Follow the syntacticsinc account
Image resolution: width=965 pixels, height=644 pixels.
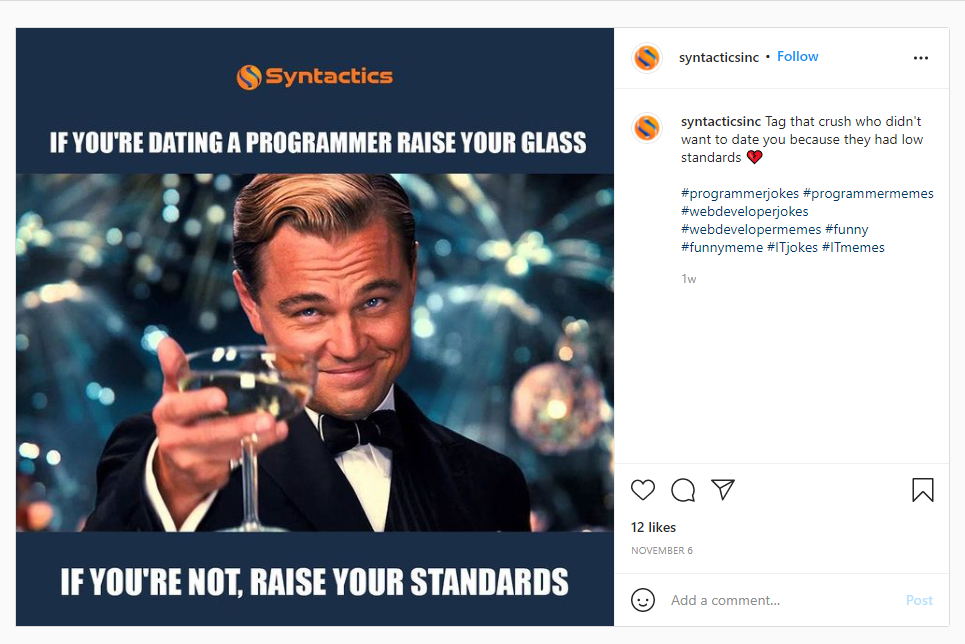[x=798, y=57]
